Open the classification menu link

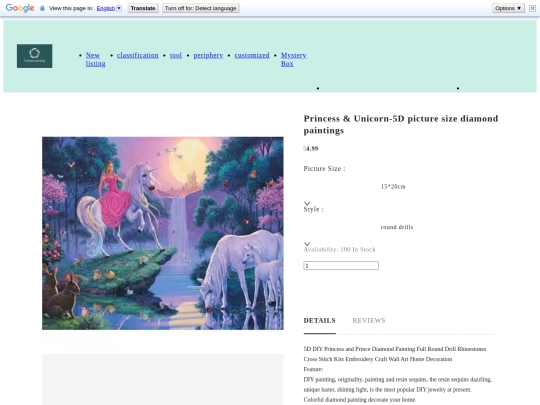tap(138, 55)
